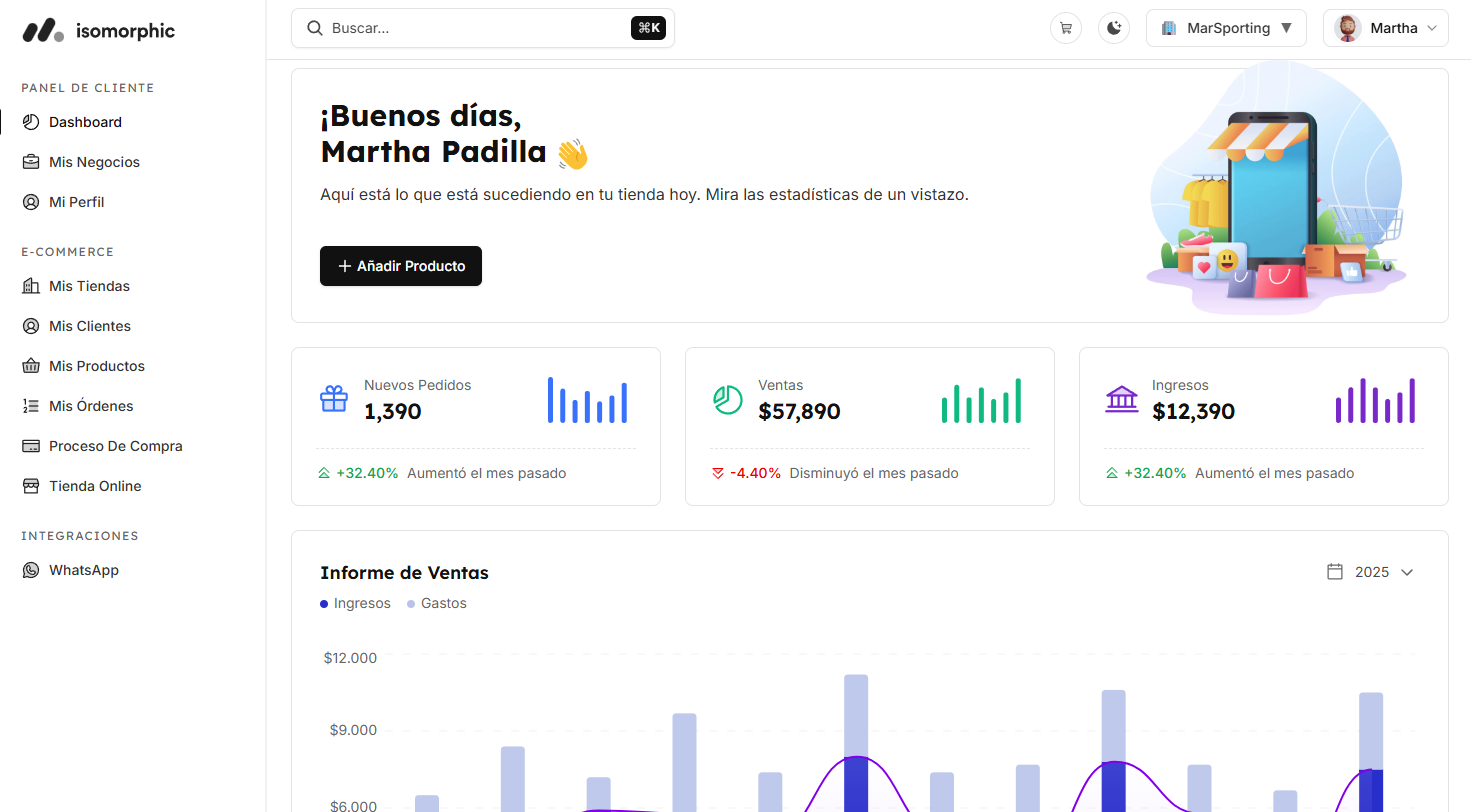Screen dimensions: 1471x812
Task: Click the Dashboard sidebar icon
Action: coord(31,122)
